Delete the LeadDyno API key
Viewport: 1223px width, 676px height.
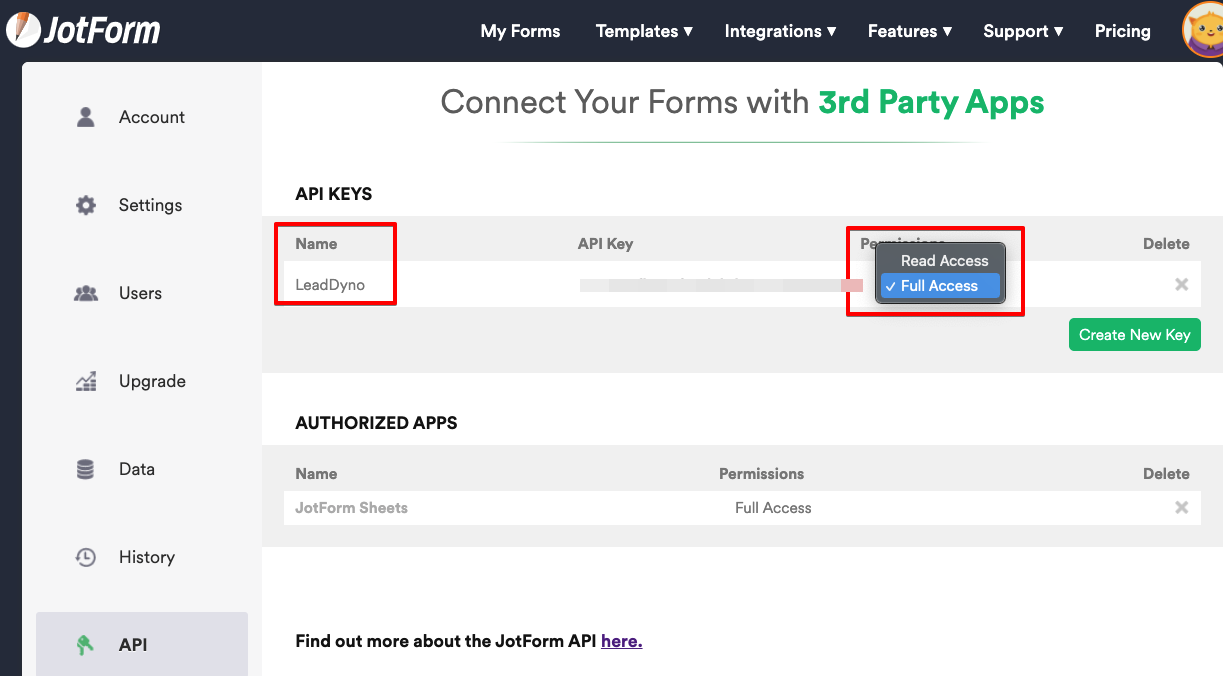1181,285
